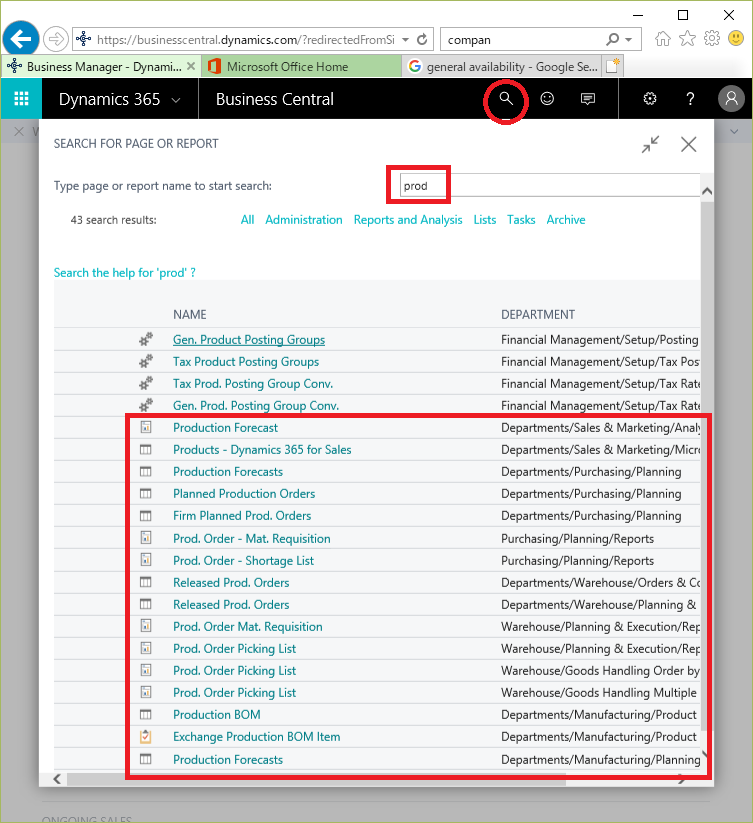Click report icon beside Prod. Order - Shortage List

pyautogui.click(x=146, y=560)
